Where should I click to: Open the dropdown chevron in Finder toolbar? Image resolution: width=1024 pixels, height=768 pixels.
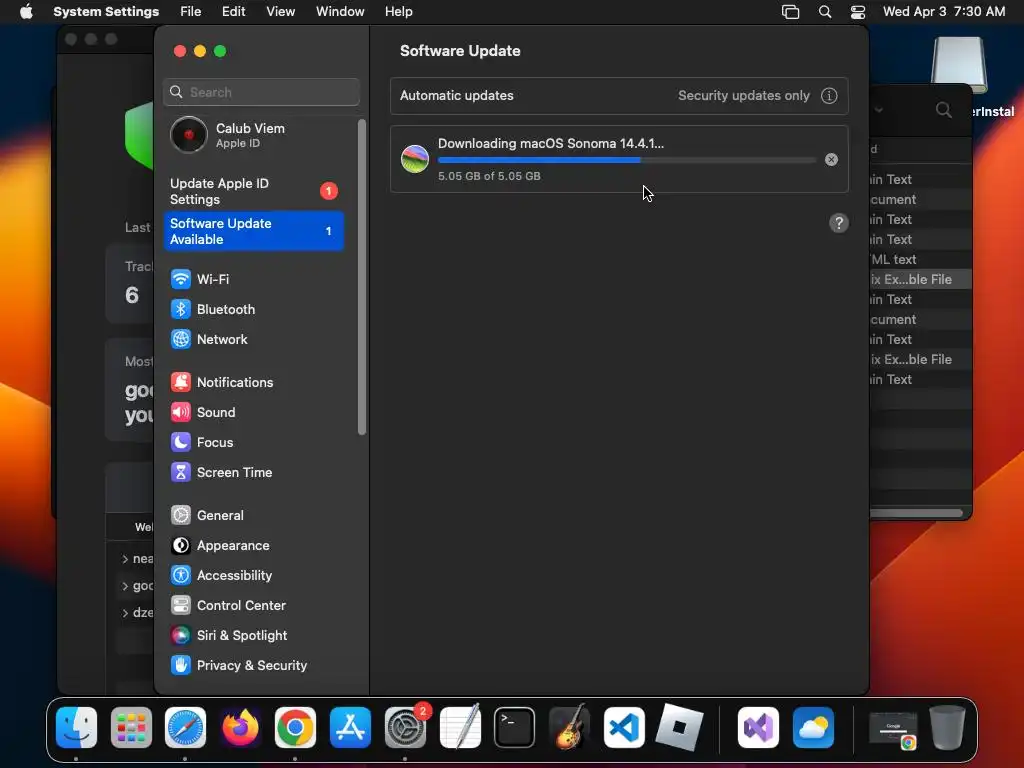(x=878, y=110)
